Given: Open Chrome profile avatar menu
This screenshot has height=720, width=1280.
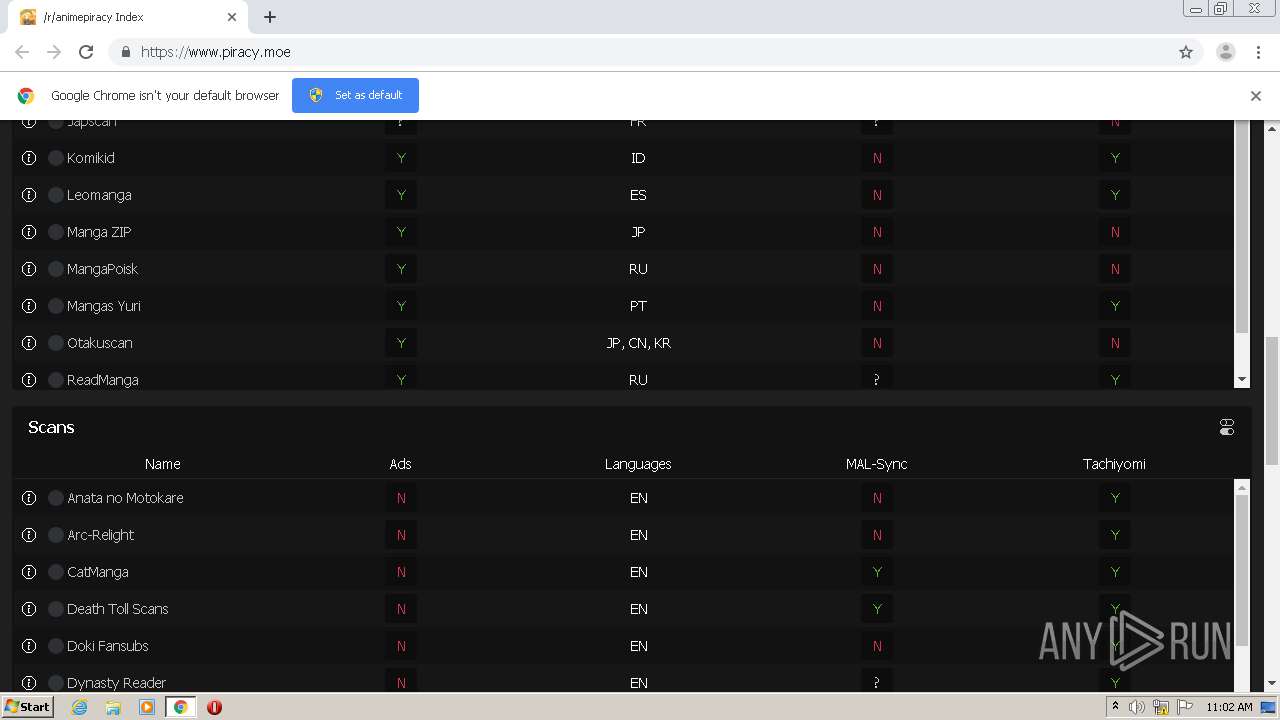Looking at the screenshot, I should [1225, 52].
